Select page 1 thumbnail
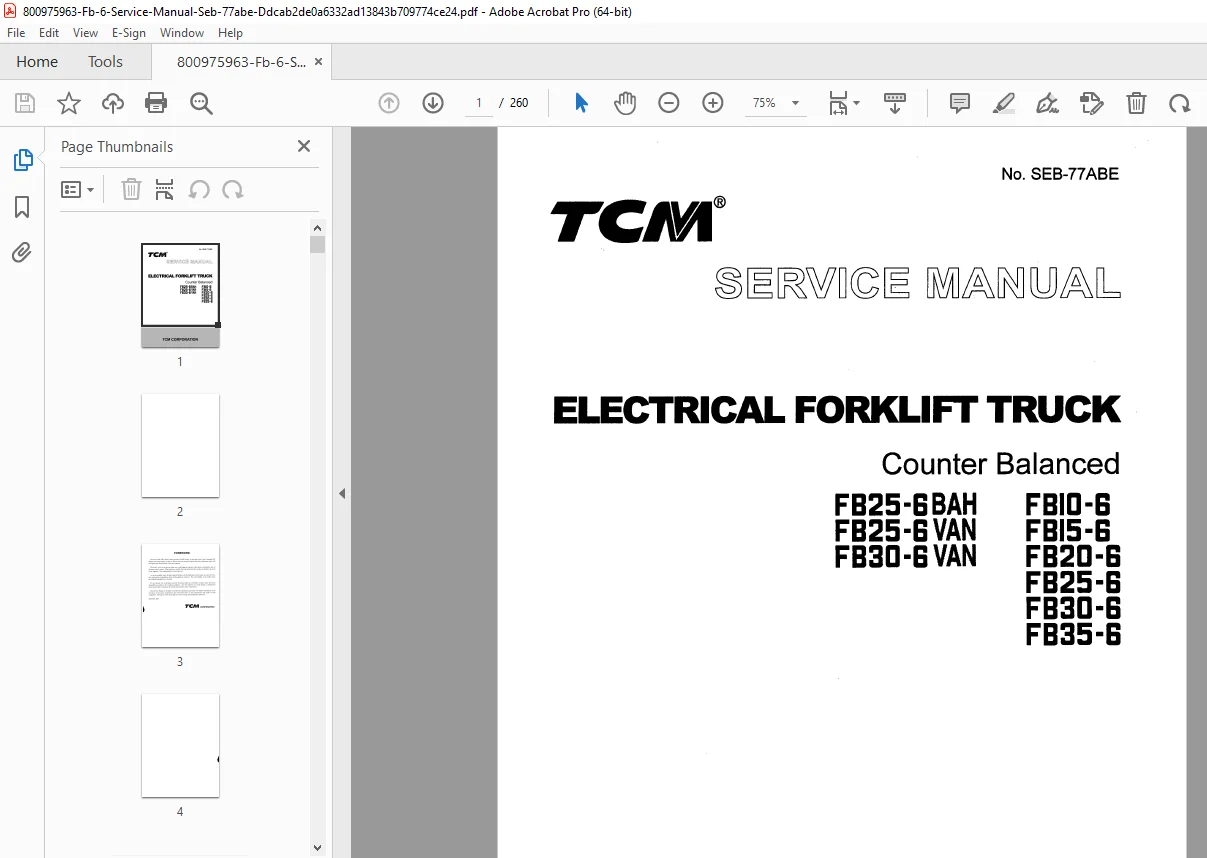Viewport: 1207px width, 858px height. point(180,295)
